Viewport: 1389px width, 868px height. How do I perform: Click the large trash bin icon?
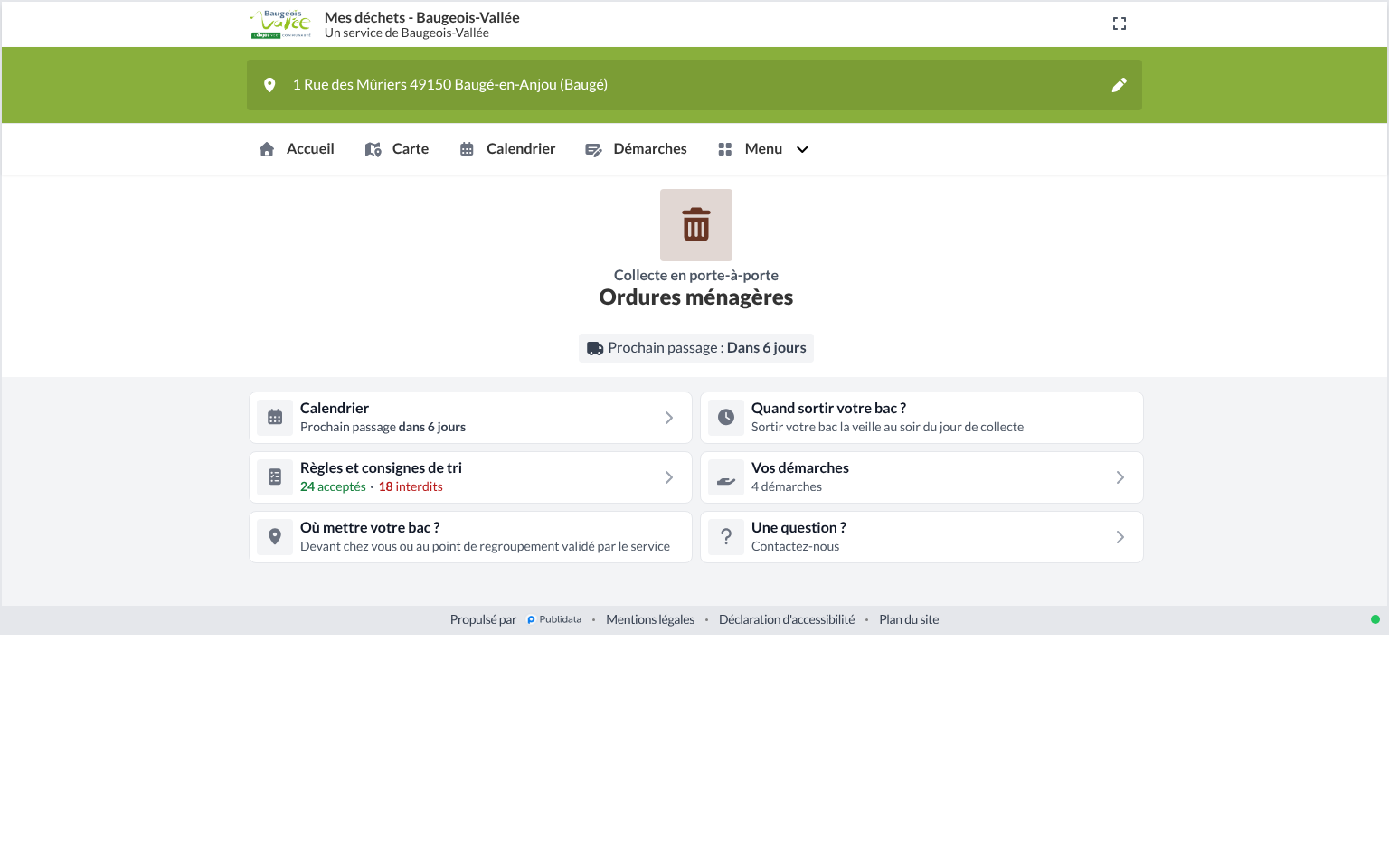pos(696,225)
